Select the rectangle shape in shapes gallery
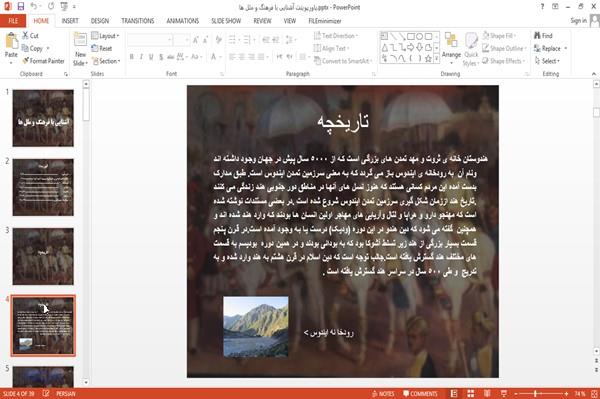The height and width of the screenshot is (399, 600). pyautogui.click(x=411, y=36)
